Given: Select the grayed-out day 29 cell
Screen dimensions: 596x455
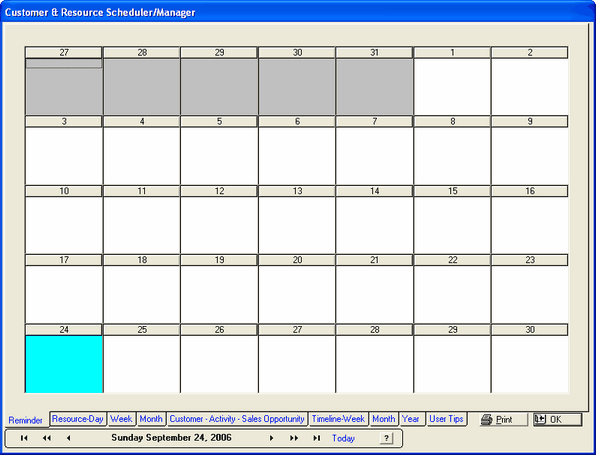Looking at the screenshot, I should coord(219,86).
